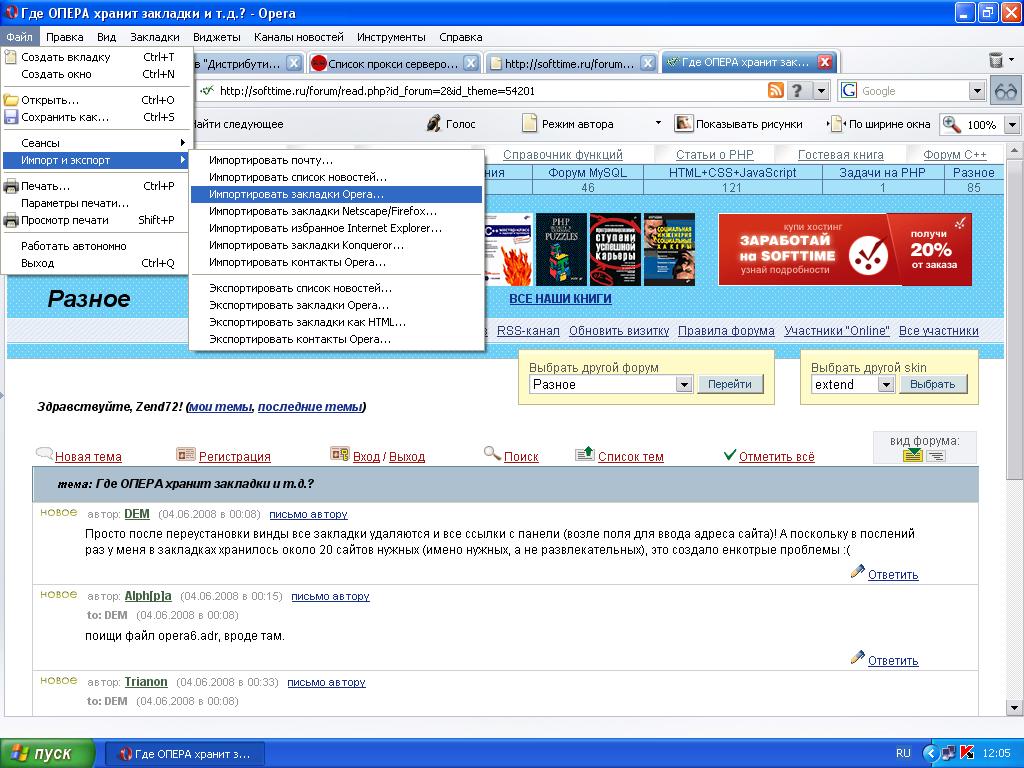Click the glasses icon beside Google search
Image resolution: width=1024 pixels, height=768 pixels.
[x=1006, y=90]
